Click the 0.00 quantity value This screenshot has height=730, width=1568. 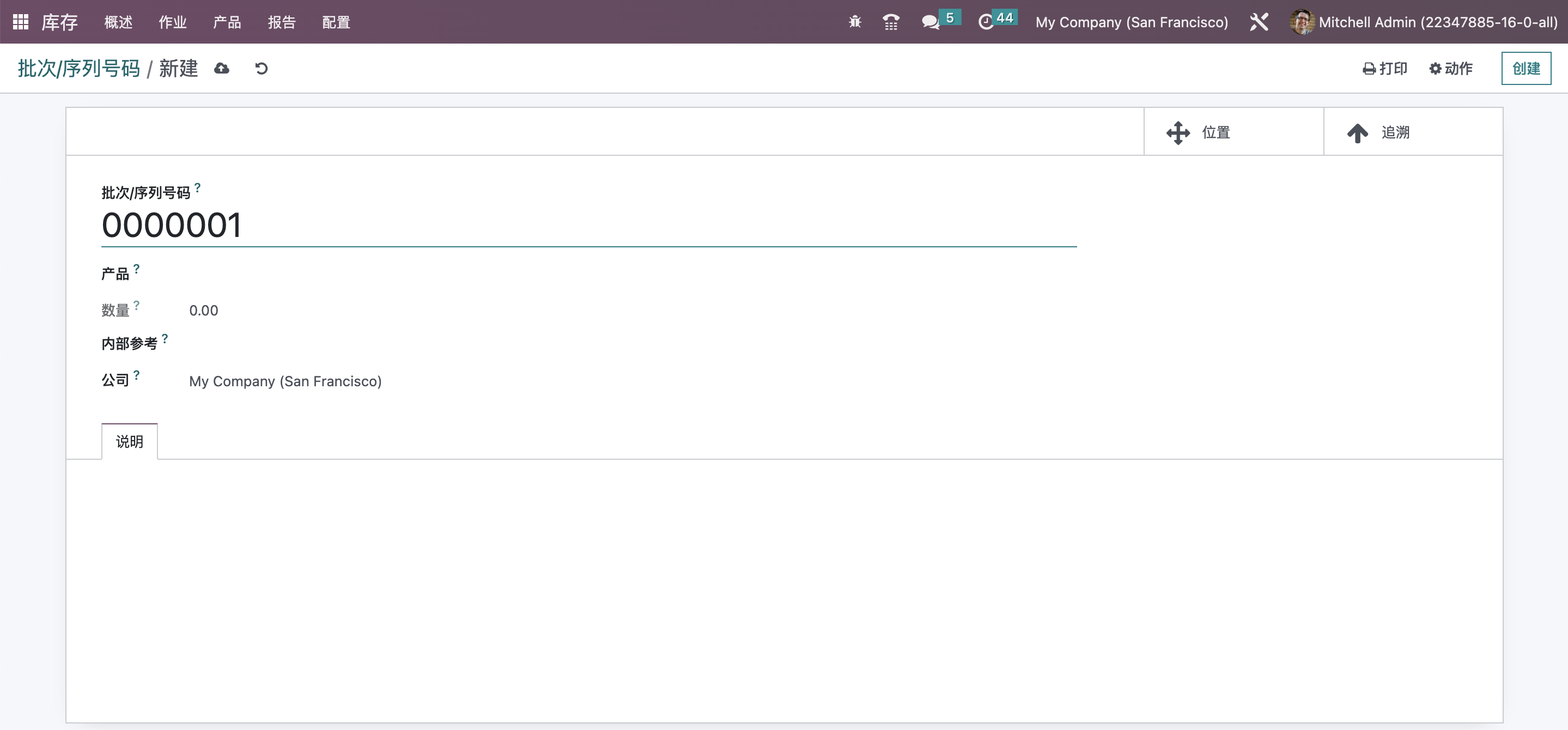click(203, 311)
